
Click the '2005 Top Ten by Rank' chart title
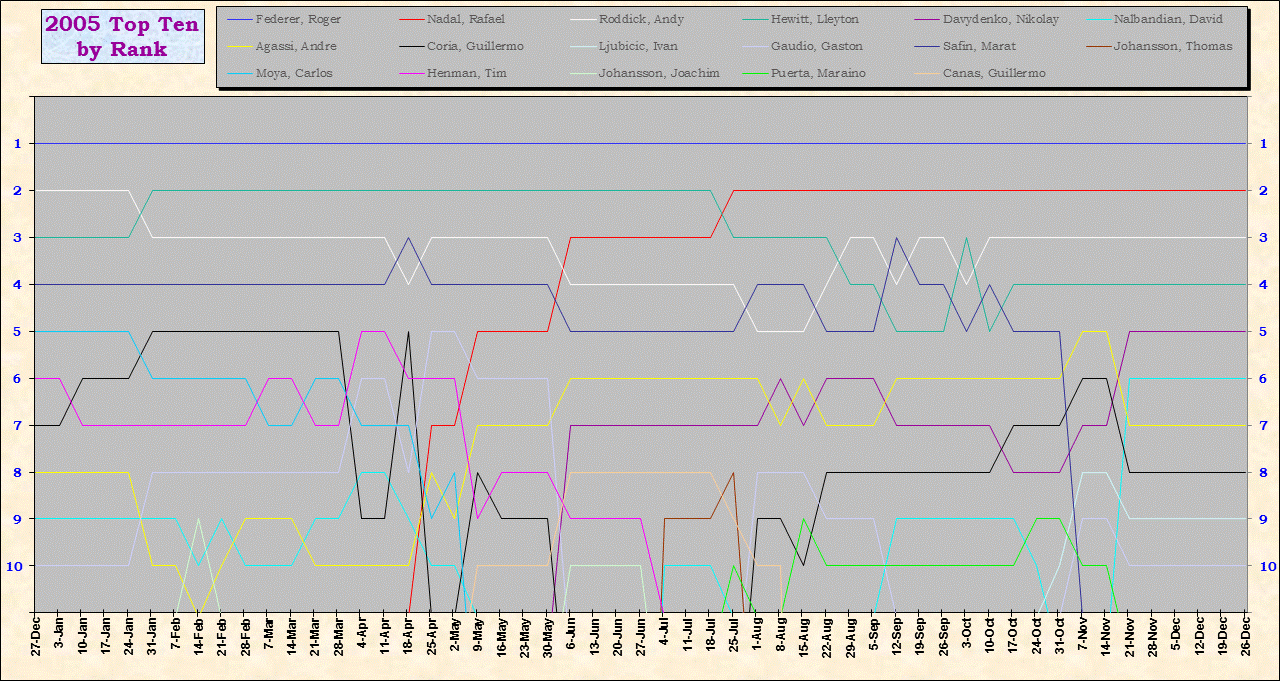123,37
